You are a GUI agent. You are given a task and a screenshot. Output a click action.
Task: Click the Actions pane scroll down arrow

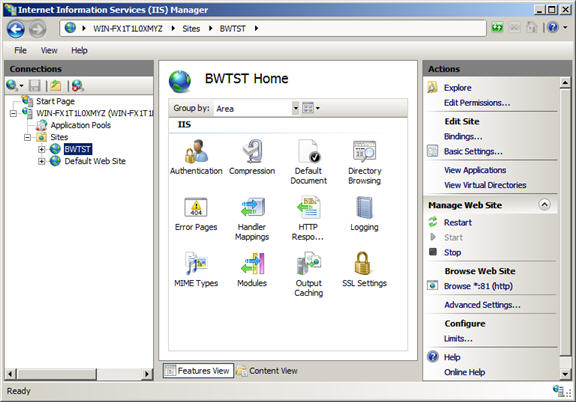[x=565, y=374]
